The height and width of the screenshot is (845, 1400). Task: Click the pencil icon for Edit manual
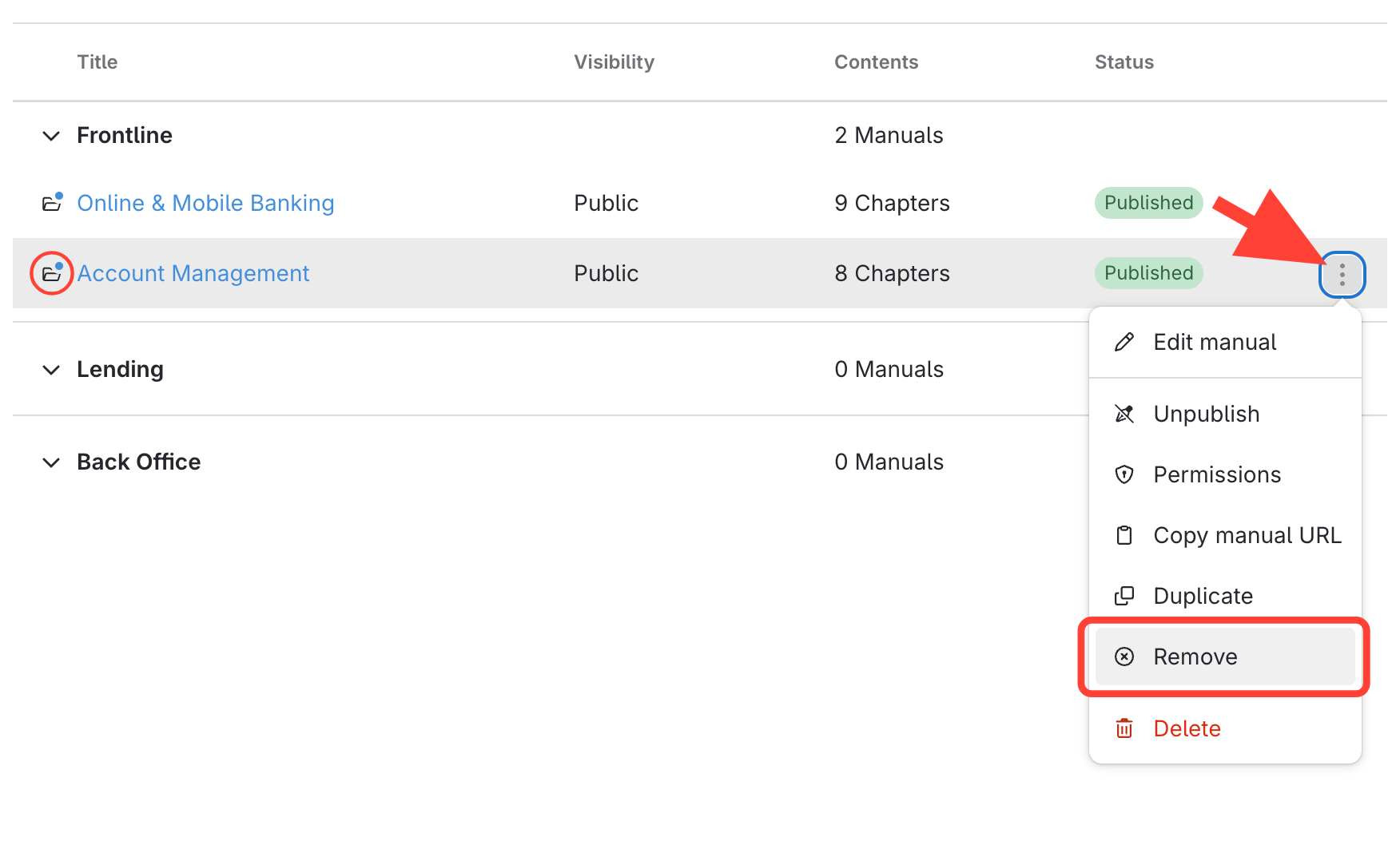coord(1124,343)
